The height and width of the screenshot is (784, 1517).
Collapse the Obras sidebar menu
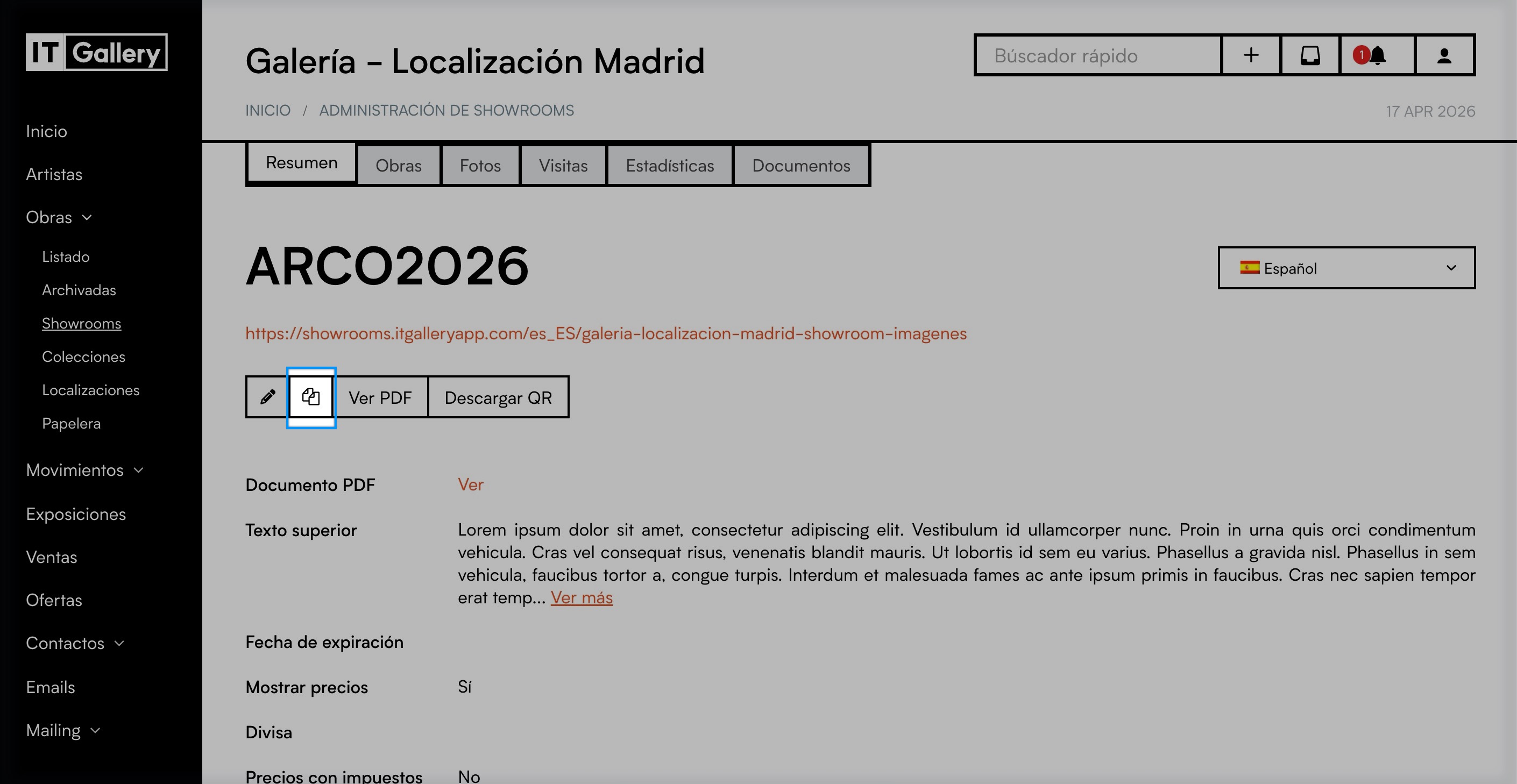59,218
